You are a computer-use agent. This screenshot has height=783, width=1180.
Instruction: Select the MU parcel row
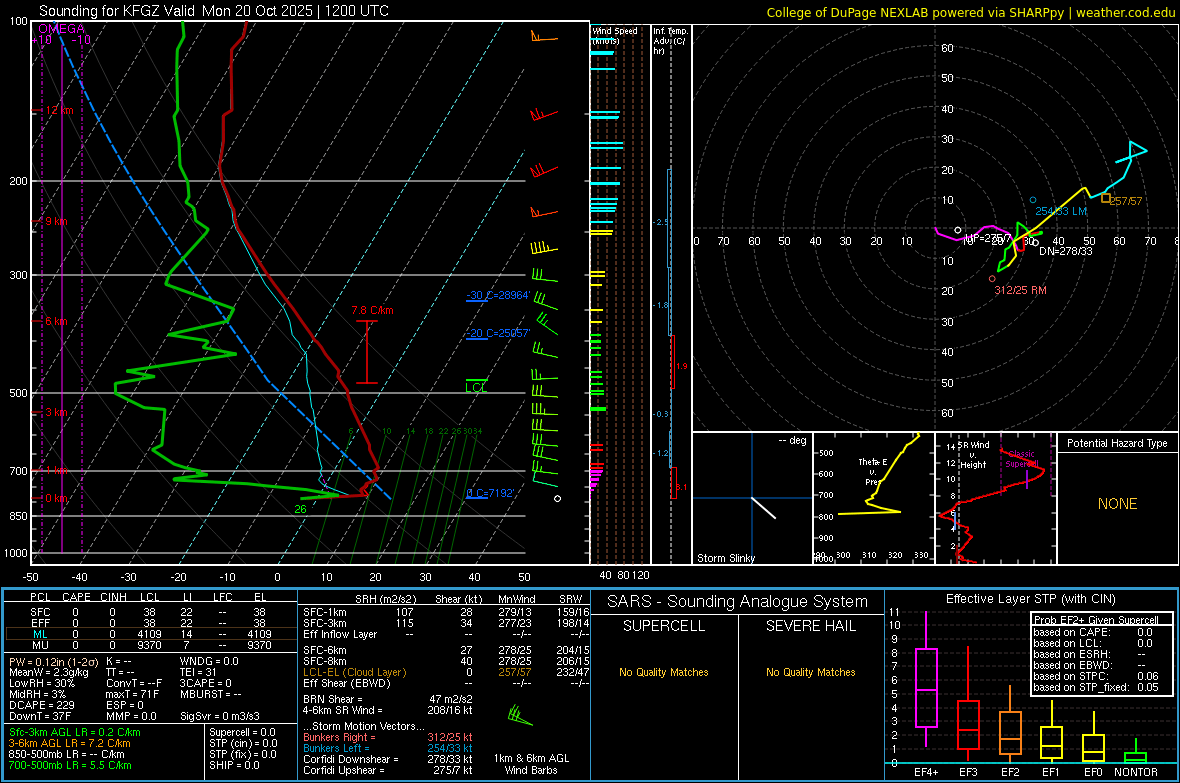click(x=149, y=644)
